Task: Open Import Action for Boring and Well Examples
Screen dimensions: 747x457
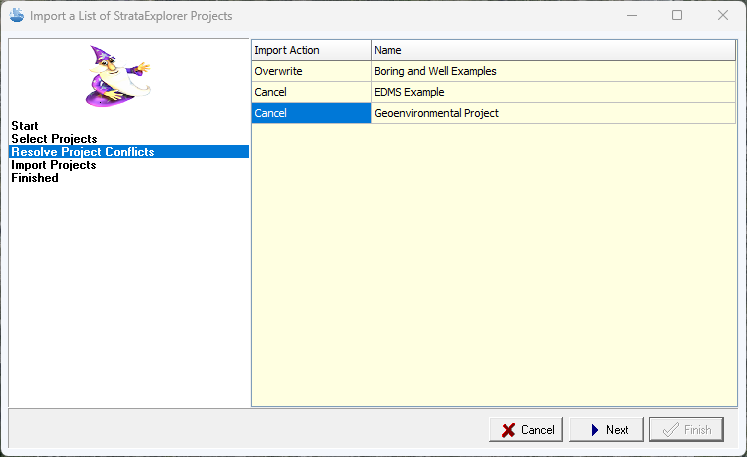Action: 310,72
